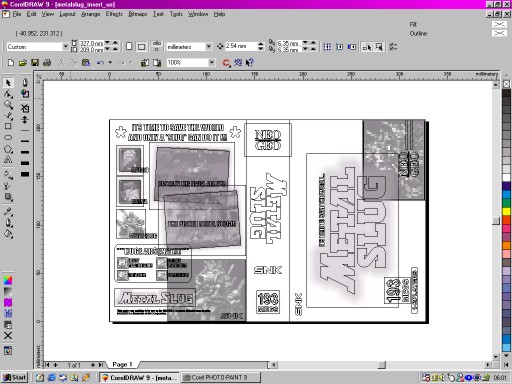Choose the Ellipse tool
Screen dimensions: 512x384
point(8,137)
